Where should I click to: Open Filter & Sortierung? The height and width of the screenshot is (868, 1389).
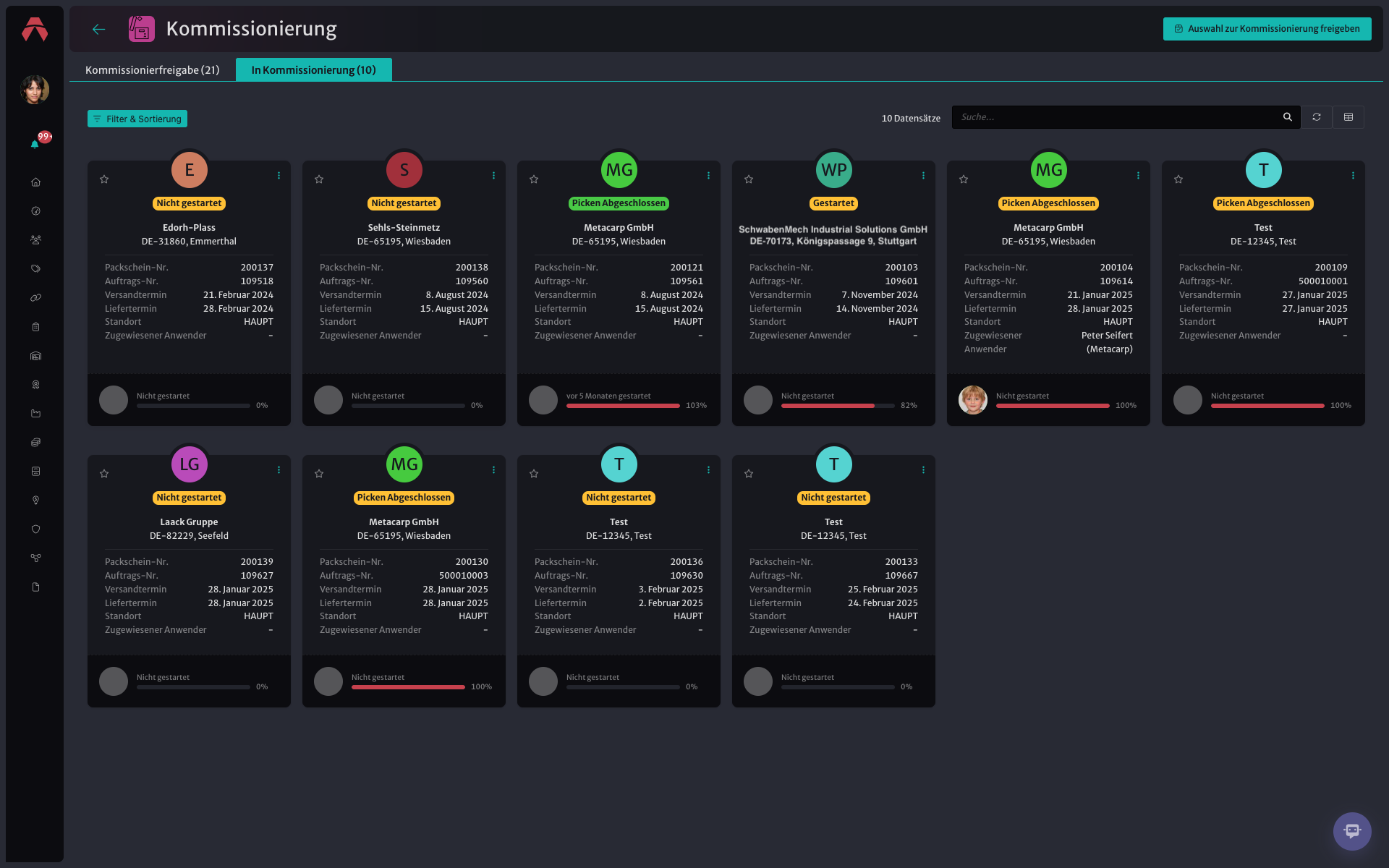click(137, 119)
